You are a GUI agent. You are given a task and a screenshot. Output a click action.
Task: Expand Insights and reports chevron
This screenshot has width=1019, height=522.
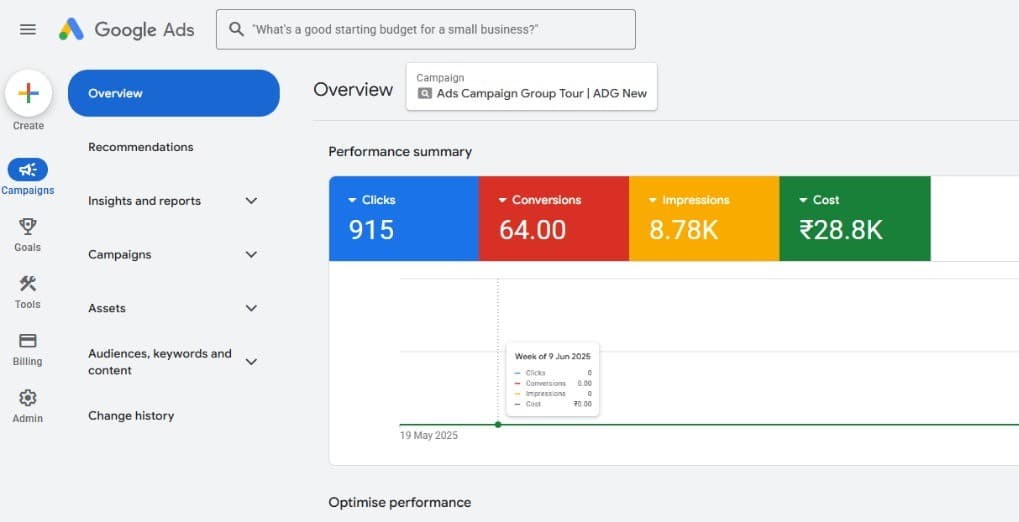tap(252, 201)
